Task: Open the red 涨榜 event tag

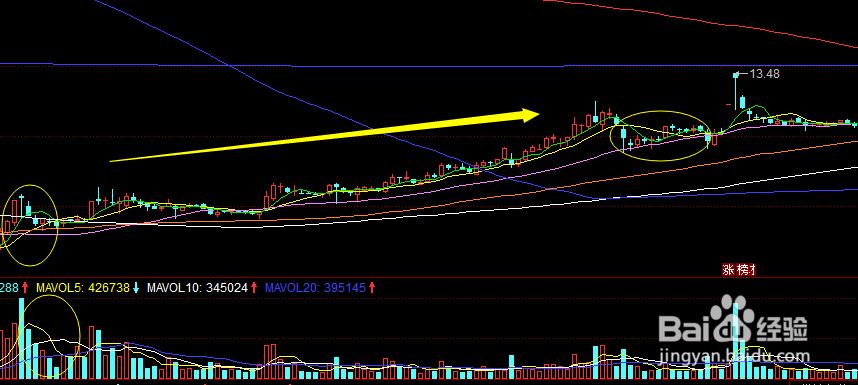Action: pos(739,270)
